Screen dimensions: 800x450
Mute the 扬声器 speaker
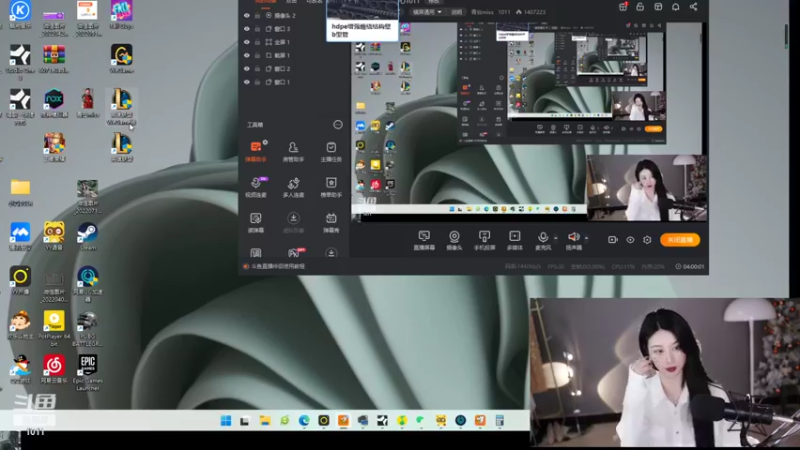tap(573, 240)
